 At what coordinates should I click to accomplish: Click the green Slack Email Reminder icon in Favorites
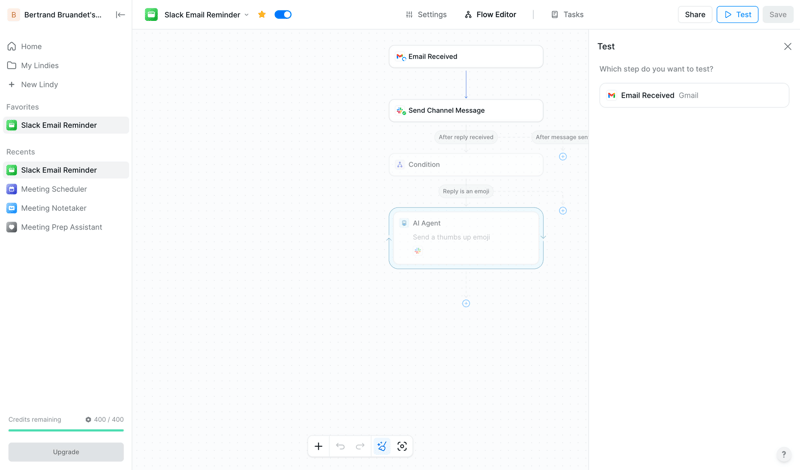12,125
